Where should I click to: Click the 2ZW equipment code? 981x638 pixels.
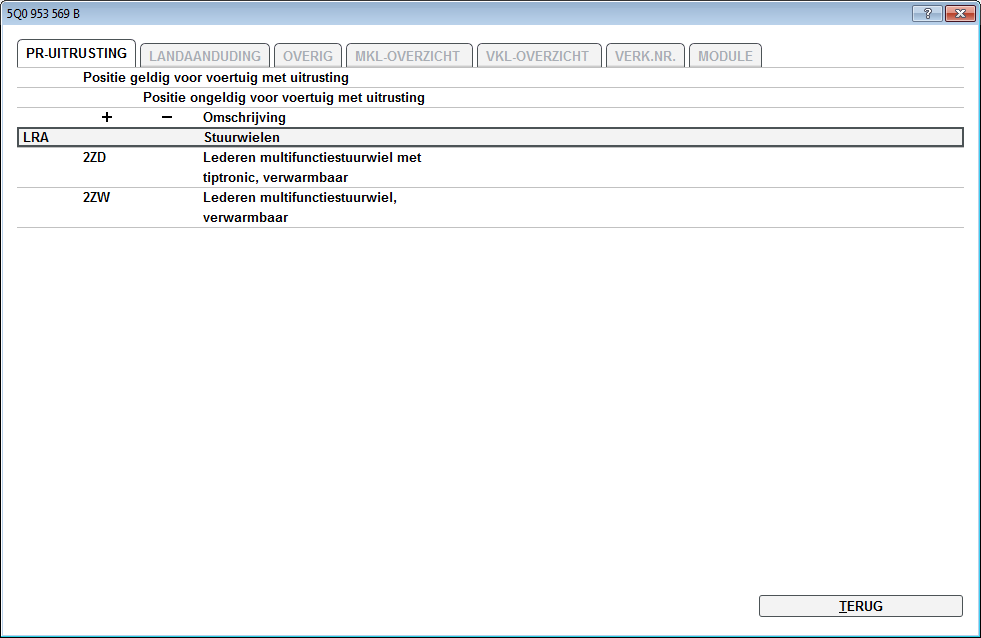(x=97, y=198)
